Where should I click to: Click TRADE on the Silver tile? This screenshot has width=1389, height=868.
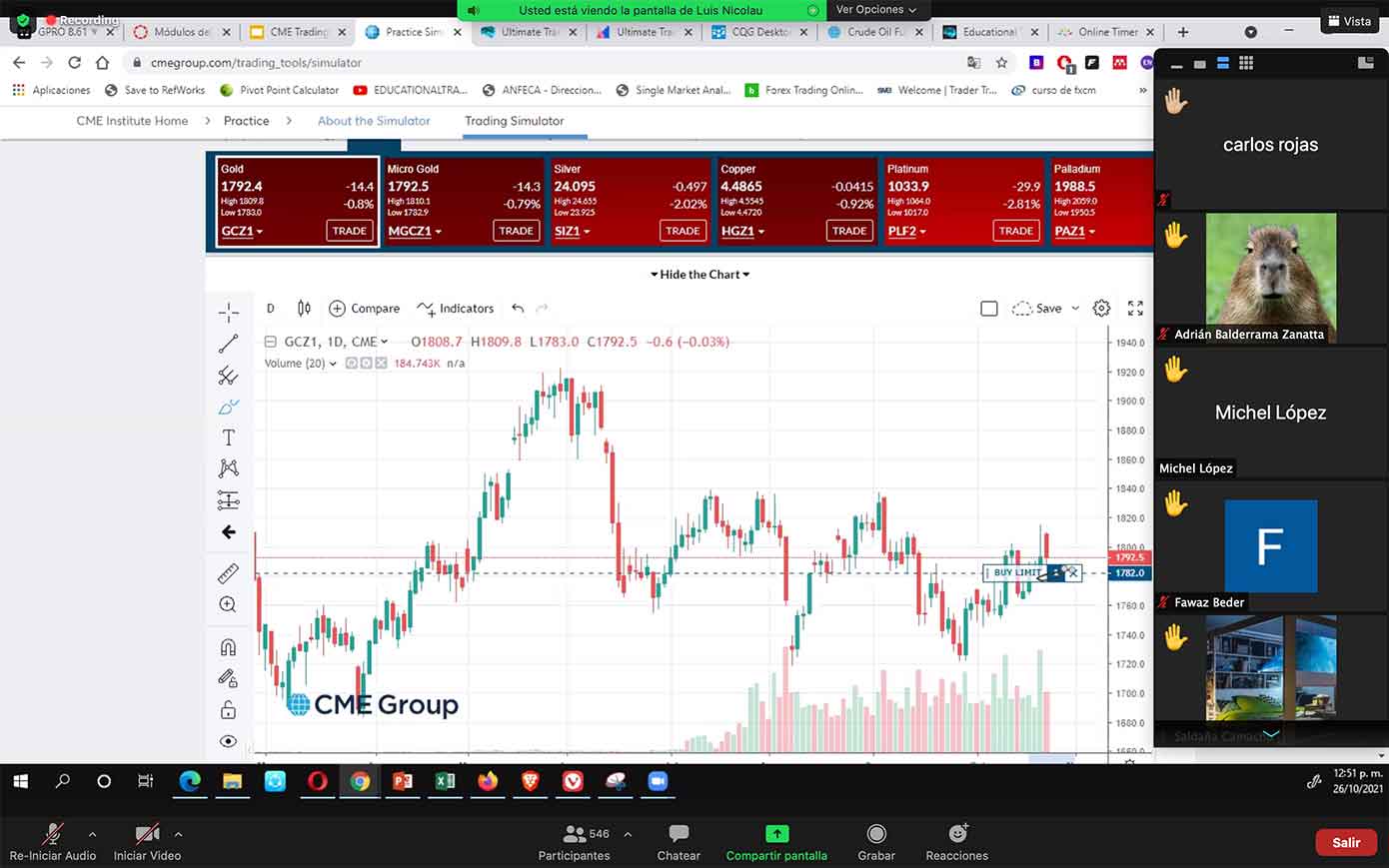(x=683, y=231)
